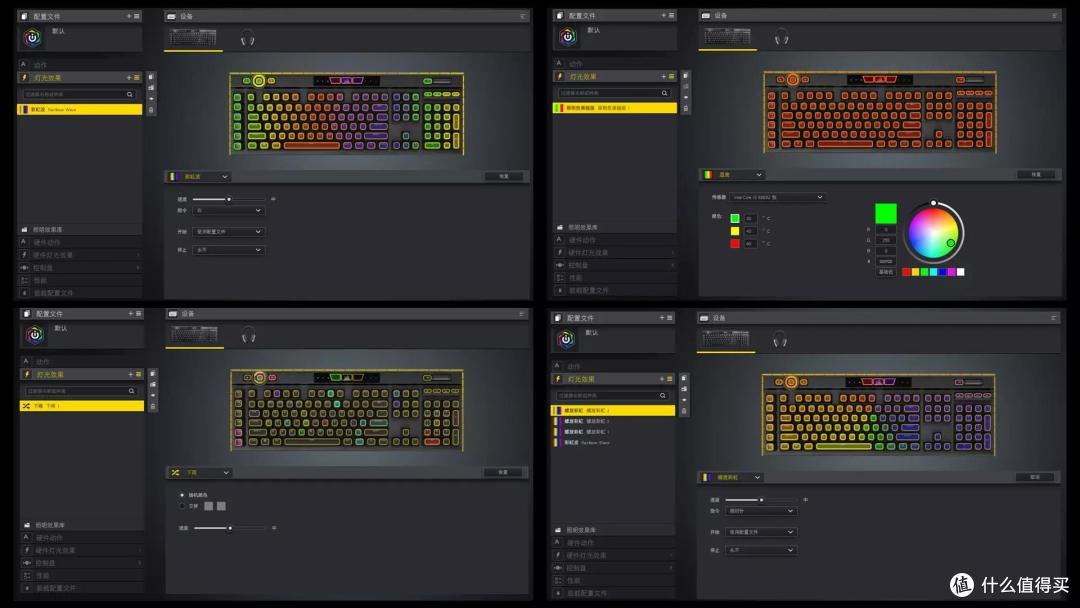Pick the red temperature color swatch
The width and height of the screenshot is (1080, 608).
(x=735, y=243)
